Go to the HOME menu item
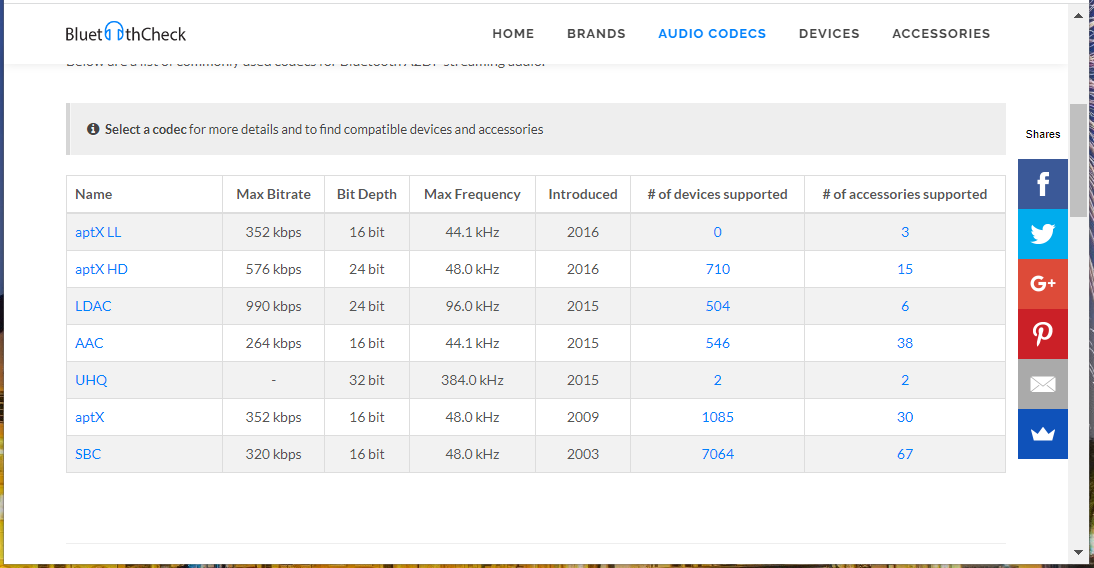The width and height of the screenshot is (1094, 568). click(x=513, y=33)
